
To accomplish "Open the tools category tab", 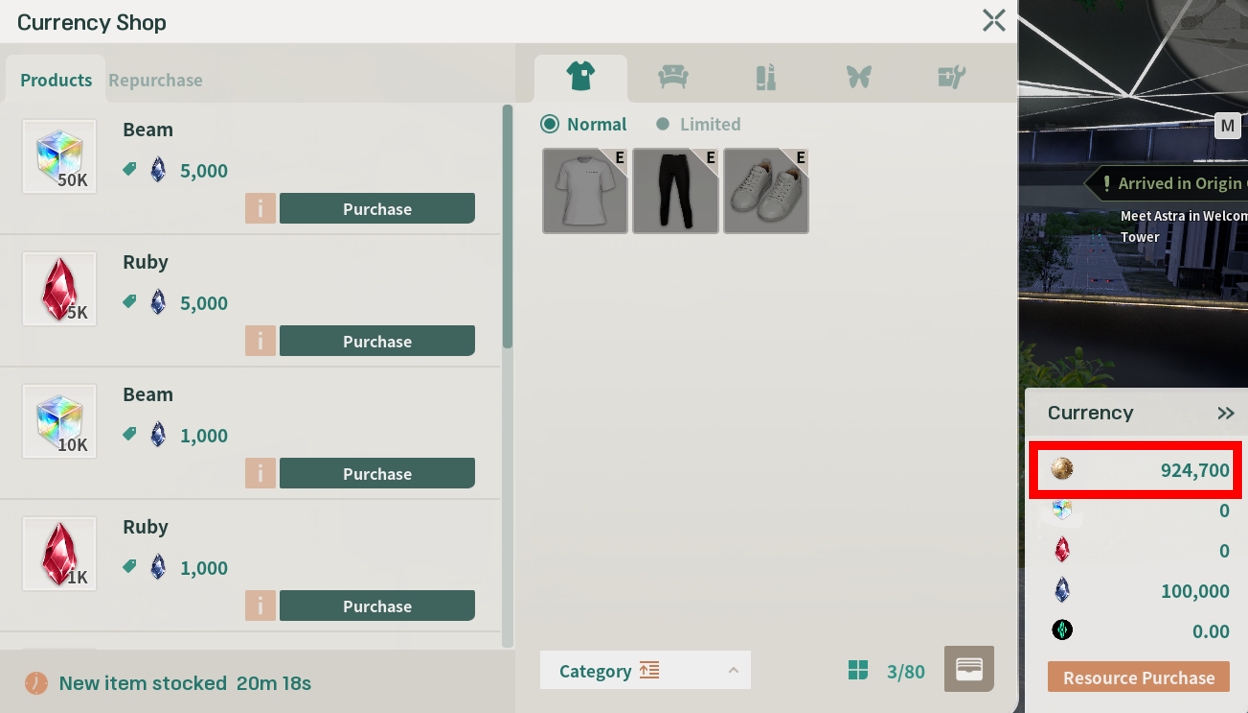I will (951, 77).
